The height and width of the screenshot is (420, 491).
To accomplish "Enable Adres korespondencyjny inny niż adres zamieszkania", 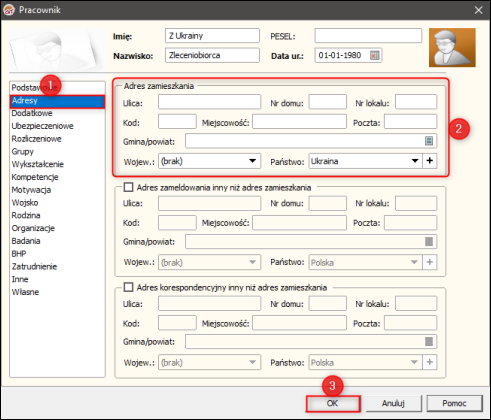I will (128, 287).
